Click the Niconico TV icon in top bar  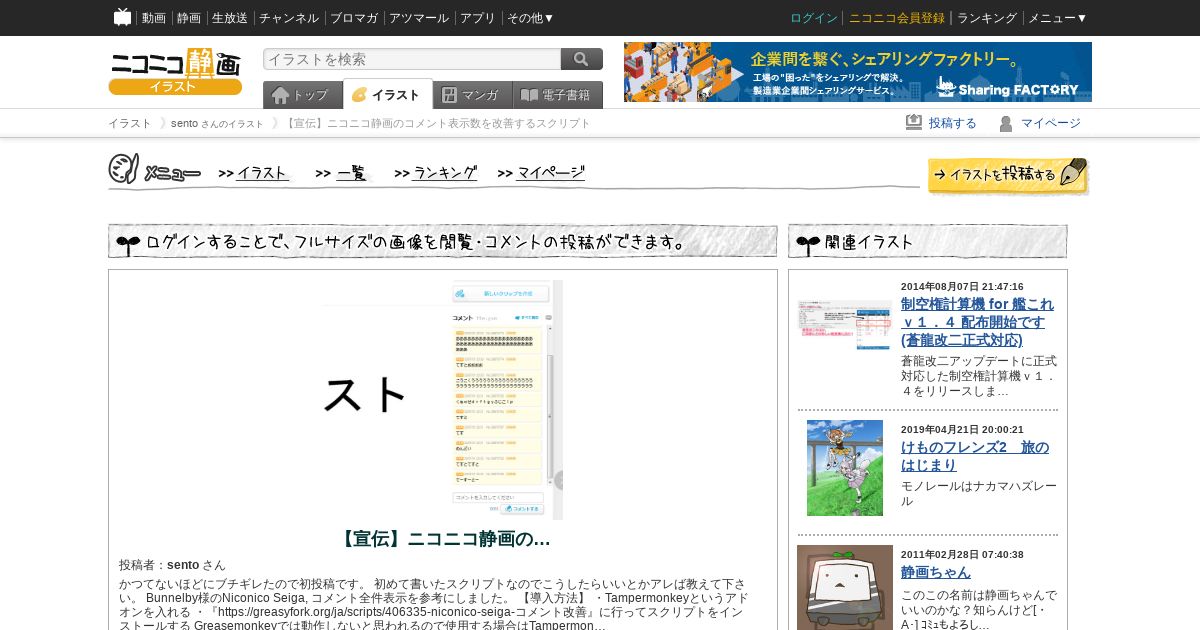(x=122, y=17)
